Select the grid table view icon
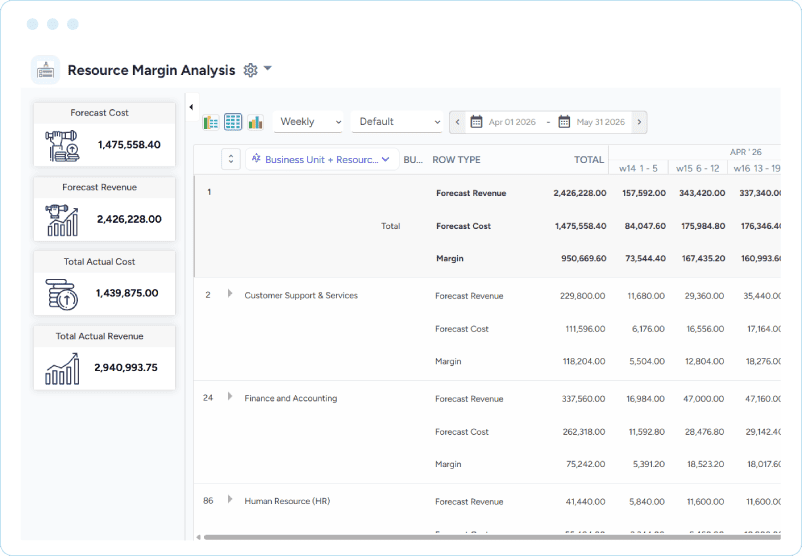Screen dimensions: 802x556 click(233, 122)
